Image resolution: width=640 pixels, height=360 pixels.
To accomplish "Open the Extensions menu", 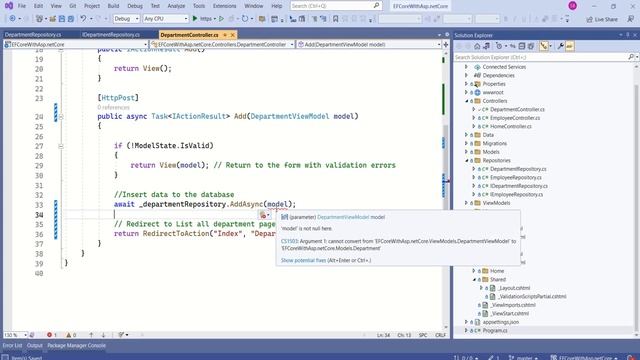I will click(224, 6).
